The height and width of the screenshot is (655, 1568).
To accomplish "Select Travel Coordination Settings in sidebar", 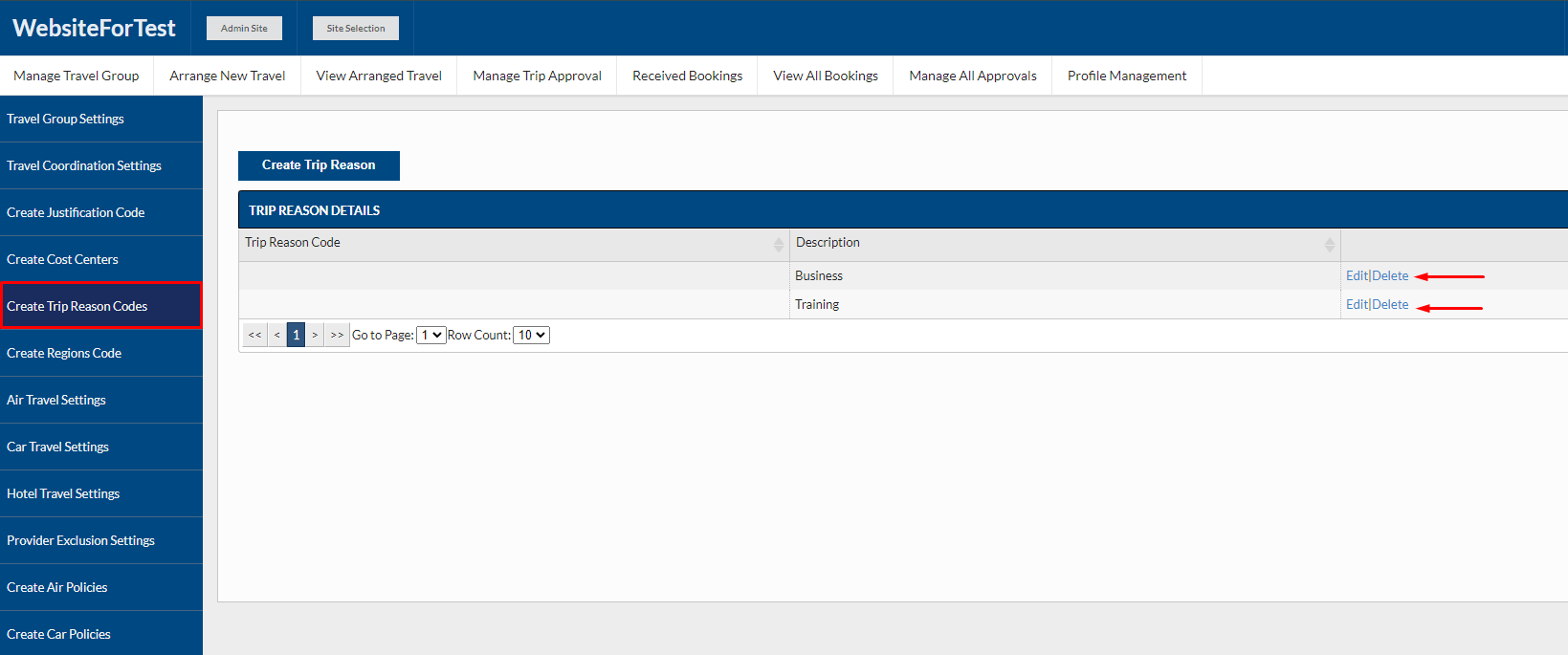I will click(x=101, y=165).
